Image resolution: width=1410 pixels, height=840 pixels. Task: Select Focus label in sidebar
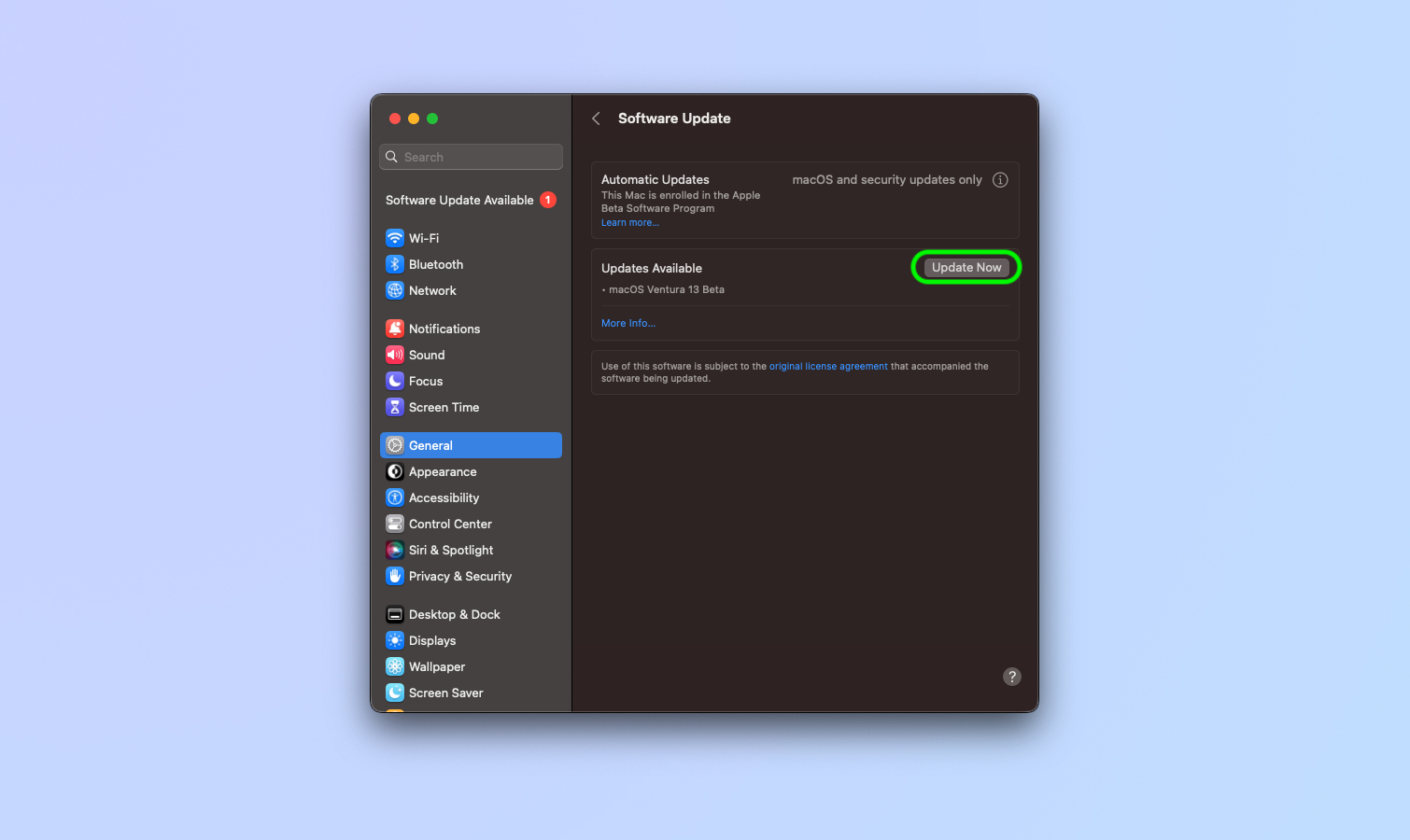pyautogui.click(x=426, y=381)
